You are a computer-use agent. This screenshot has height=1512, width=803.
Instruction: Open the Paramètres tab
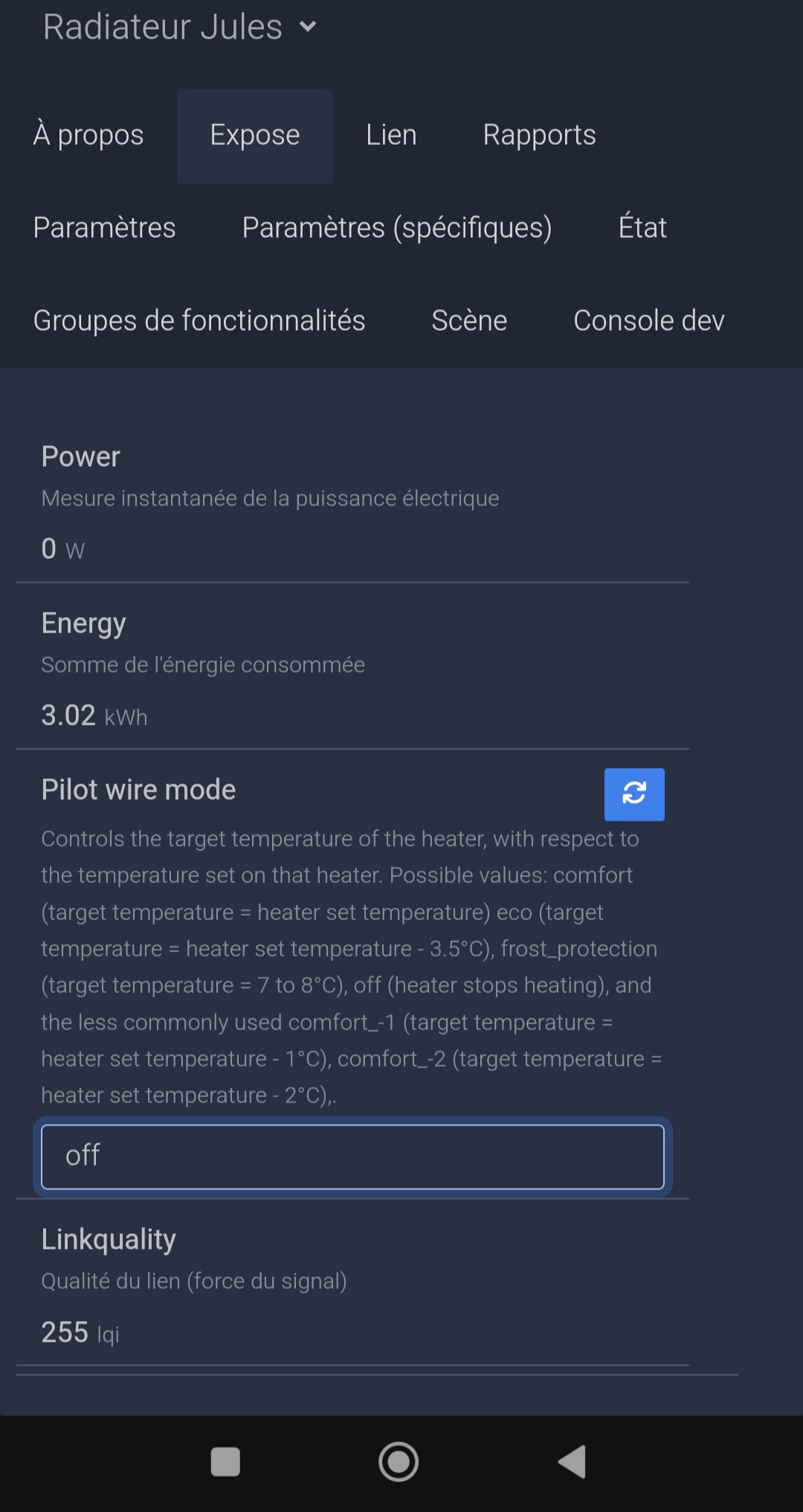pyautogui.click(x=105, y=228)
